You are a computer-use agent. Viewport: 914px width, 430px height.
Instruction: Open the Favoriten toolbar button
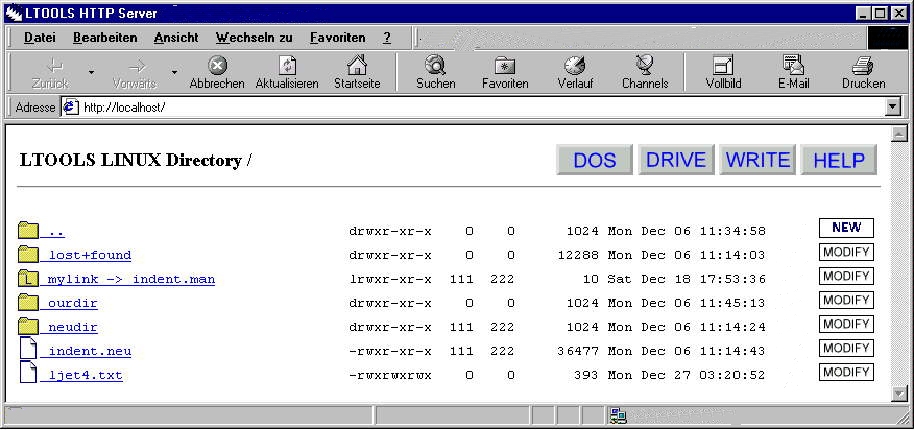tap(505, 66)
